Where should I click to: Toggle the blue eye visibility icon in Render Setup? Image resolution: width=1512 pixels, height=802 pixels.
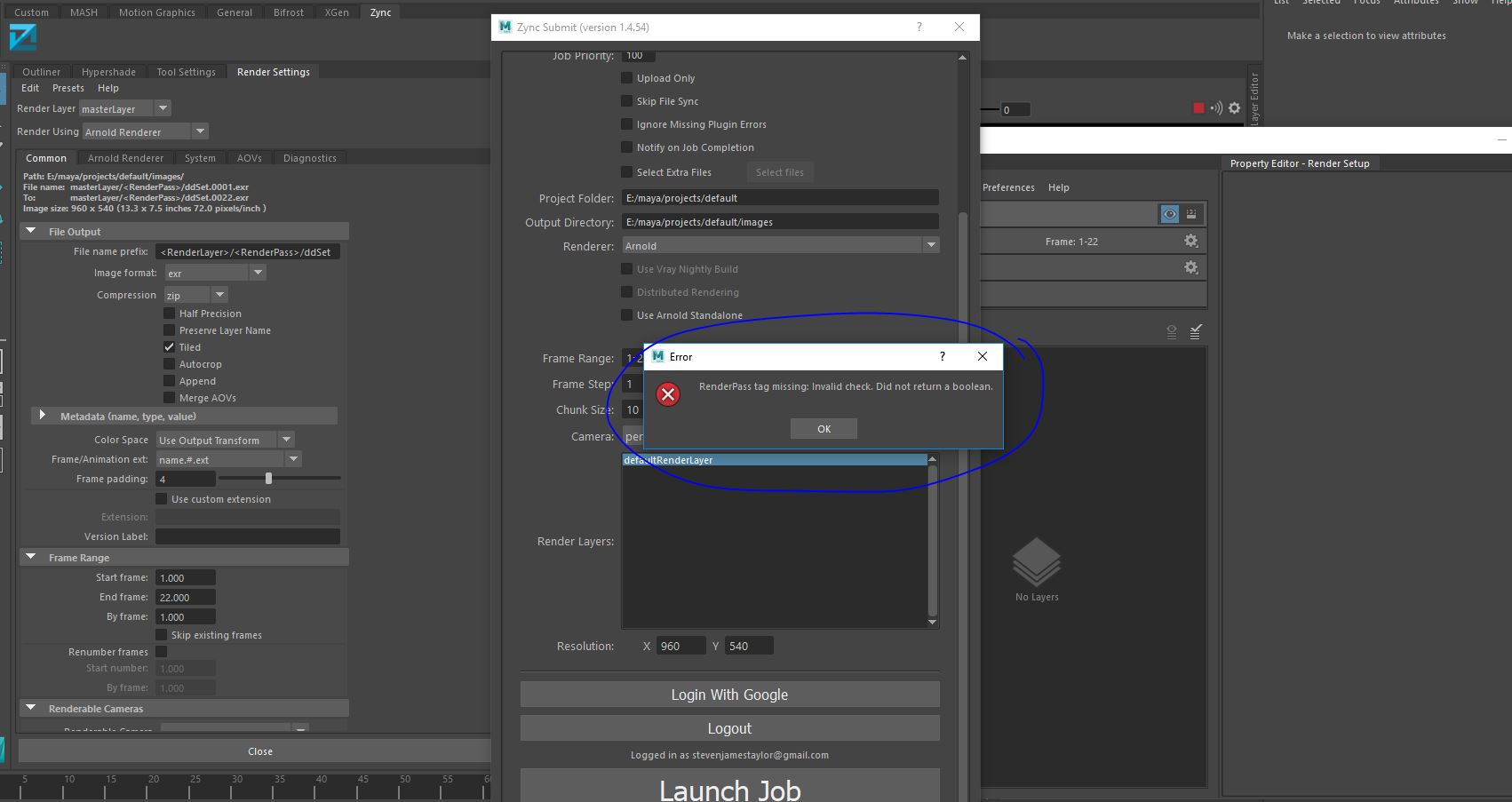[1170, 214]
